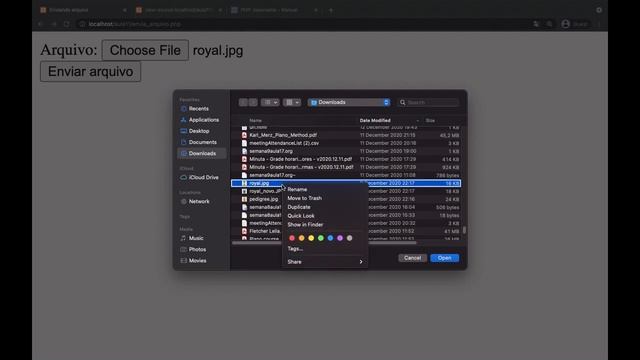
Task: Click the Karl_Merz_Piano_Method.pdf file icon
Action: [x=244, y=135]
